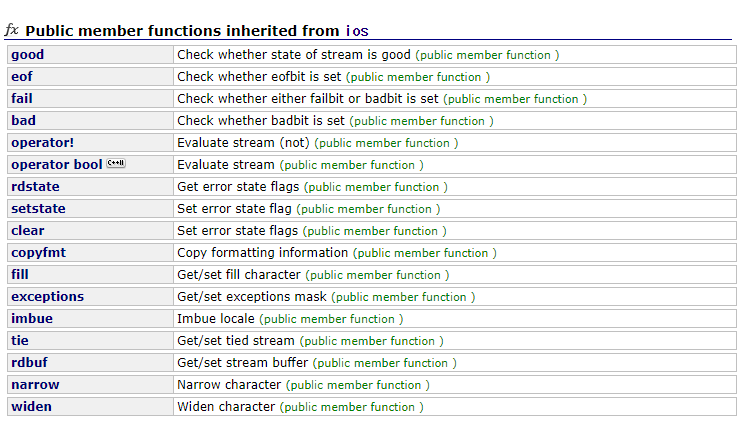This screenshot has height=430, width=755.
Task: Click the clear function link
Action: pos(27,231)
